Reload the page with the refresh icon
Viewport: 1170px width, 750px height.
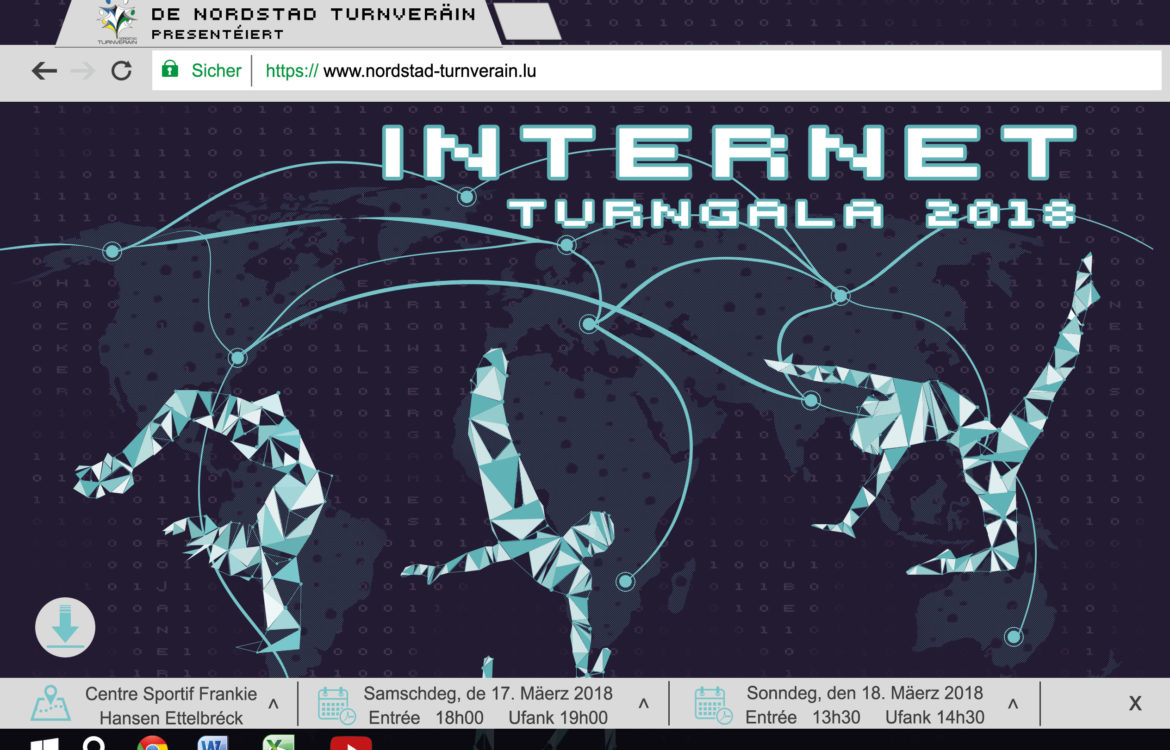click(x=121, y=71)
